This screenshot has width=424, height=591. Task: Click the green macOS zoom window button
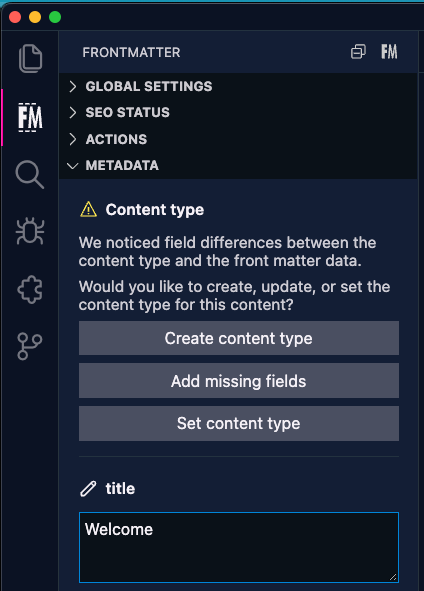point(55,17)
